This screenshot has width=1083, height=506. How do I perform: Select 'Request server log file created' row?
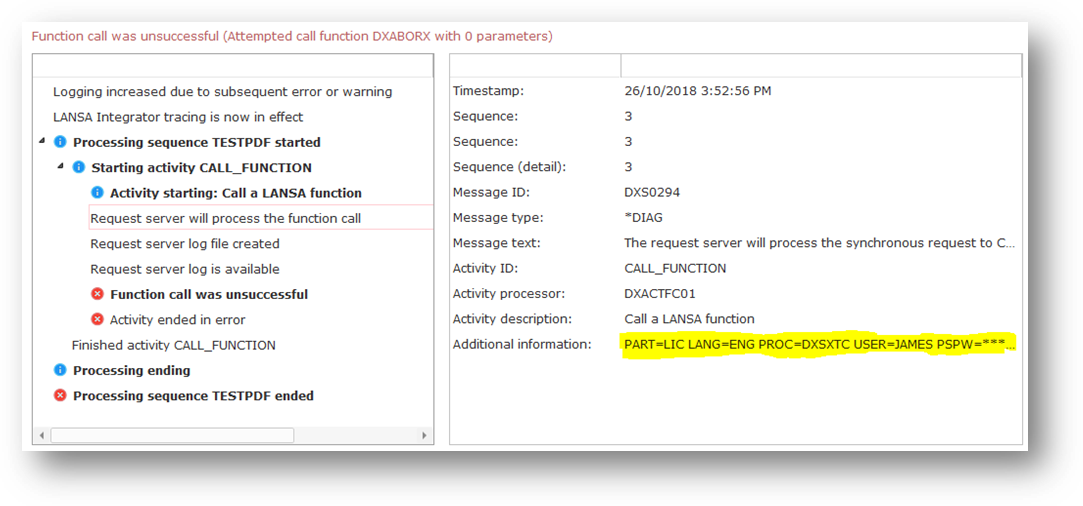point(185,244)
